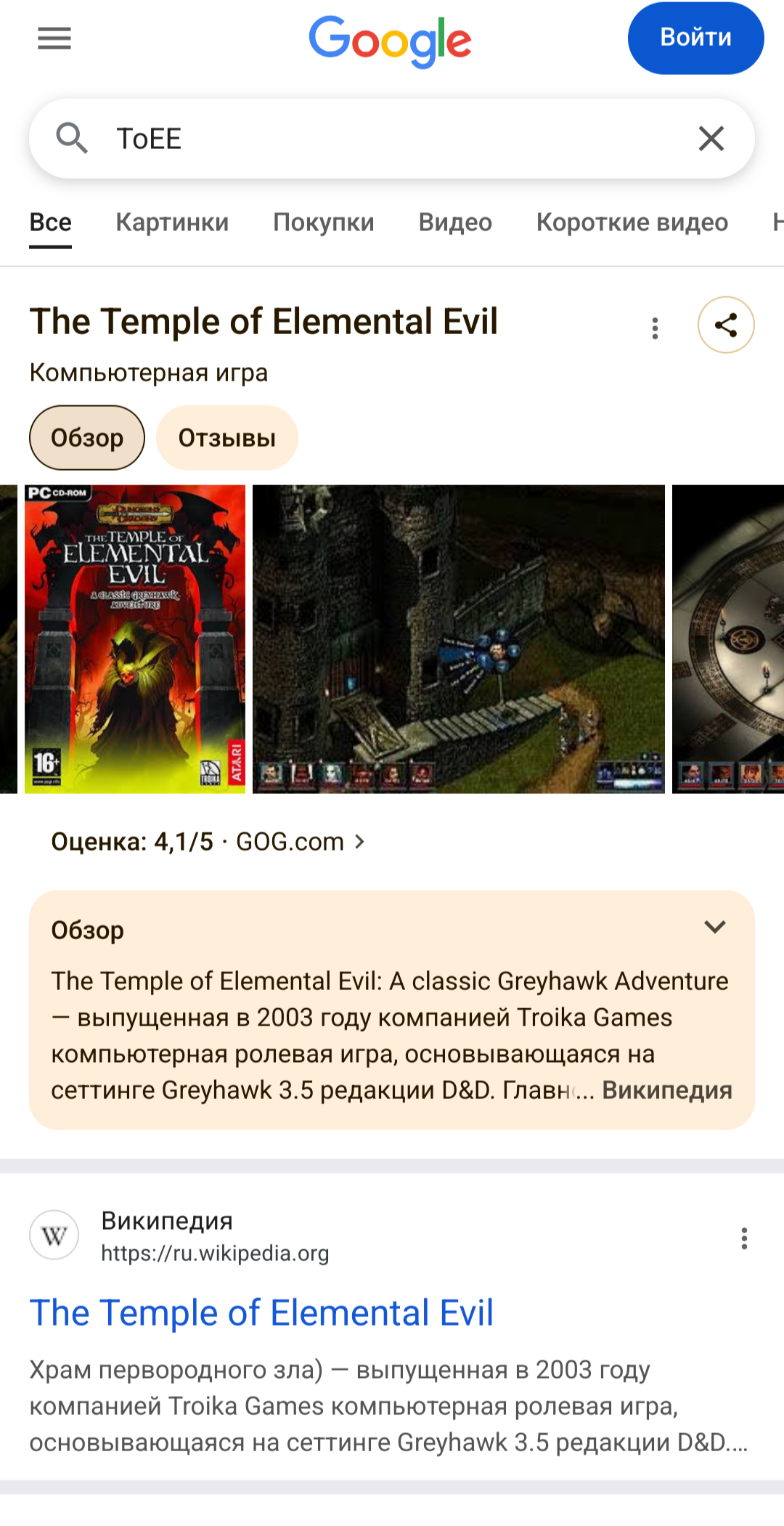This screenshot has width=784, height=1526.
Task: Select the Отзывы chip
Action: tap(227, 438)
